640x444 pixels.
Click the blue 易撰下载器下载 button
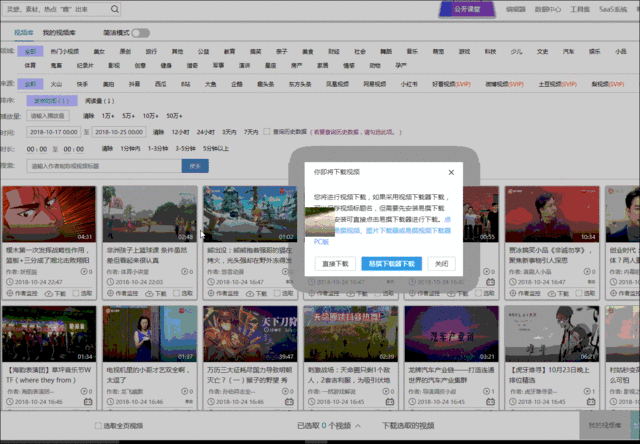tap(390, 264)
